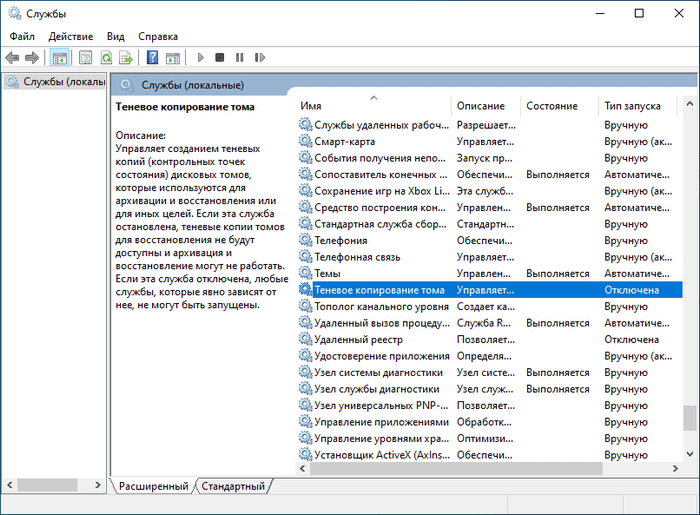Click gear icon of Теневое копирование тома

point(305,290)
